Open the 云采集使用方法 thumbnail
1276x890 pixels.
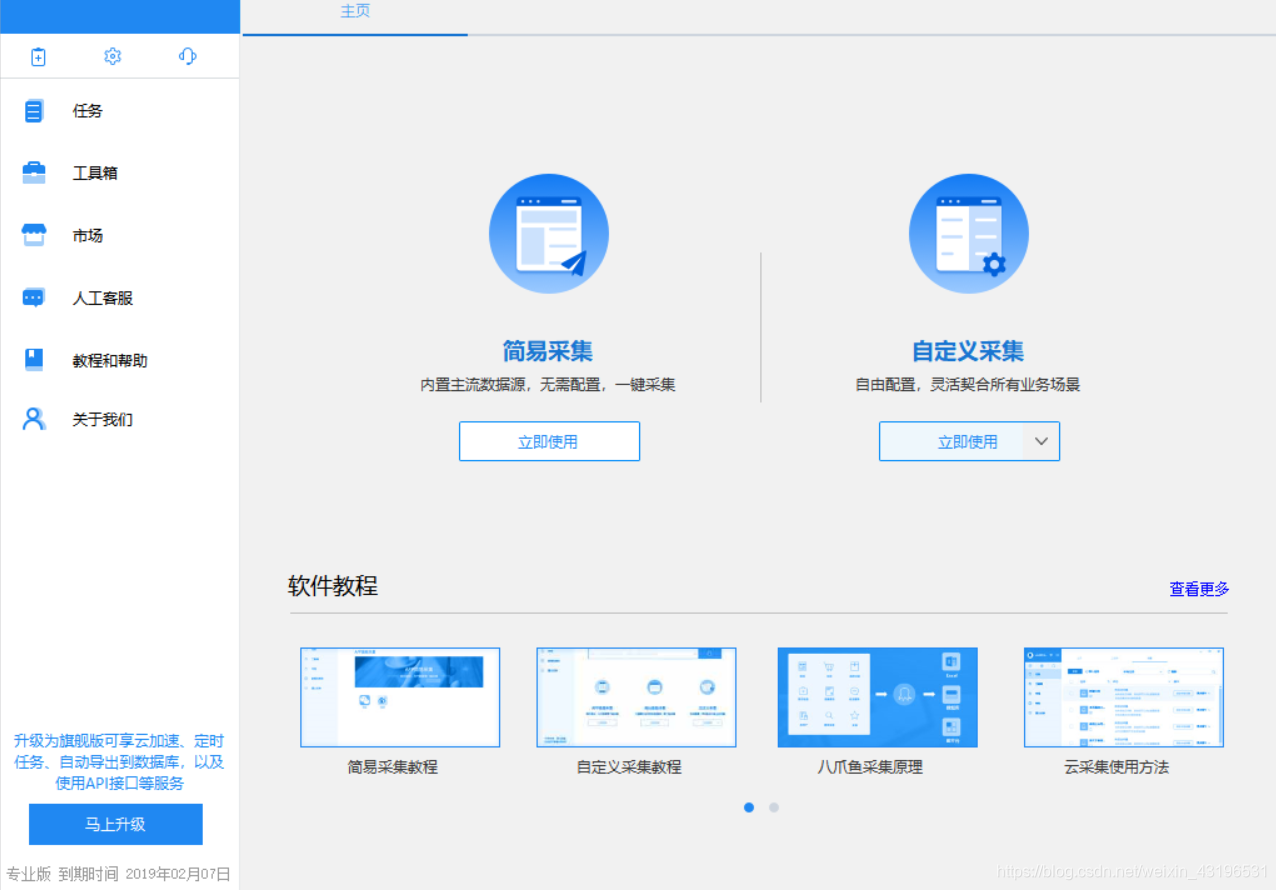[1124, 697]
